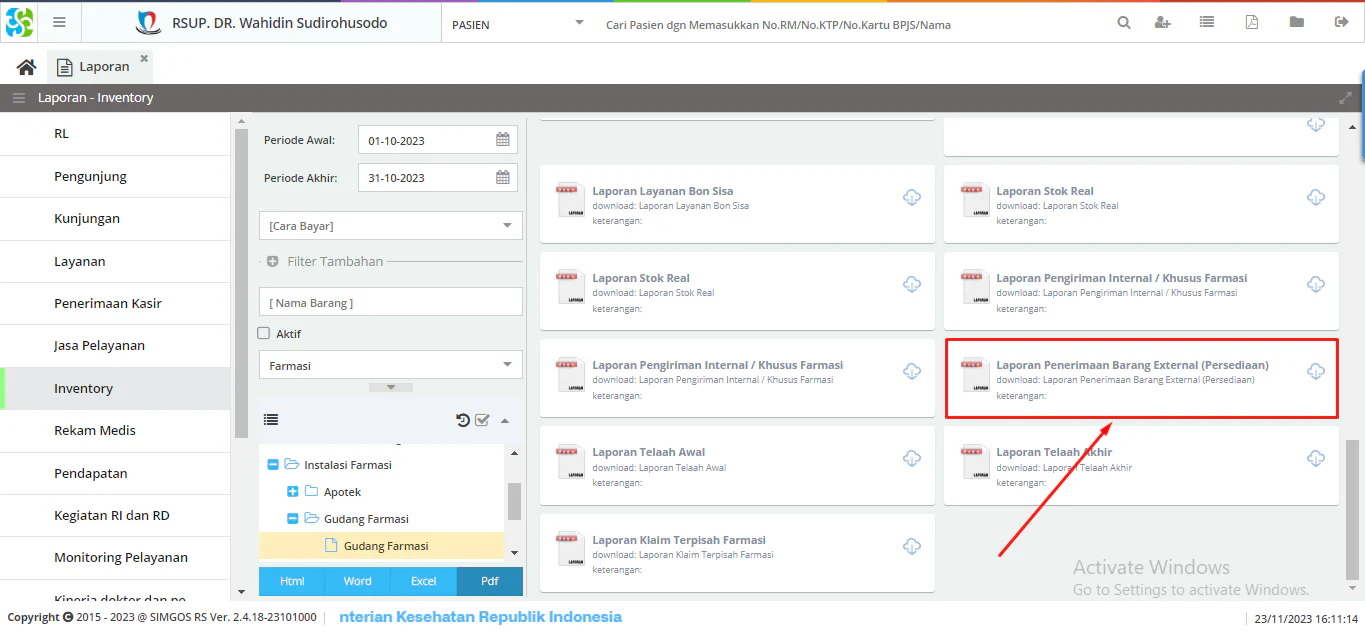Image resolution: width=1365 pixels, height=633 pixels.
Task: Toggle the check-all icon above the tree
Action: 482,420
